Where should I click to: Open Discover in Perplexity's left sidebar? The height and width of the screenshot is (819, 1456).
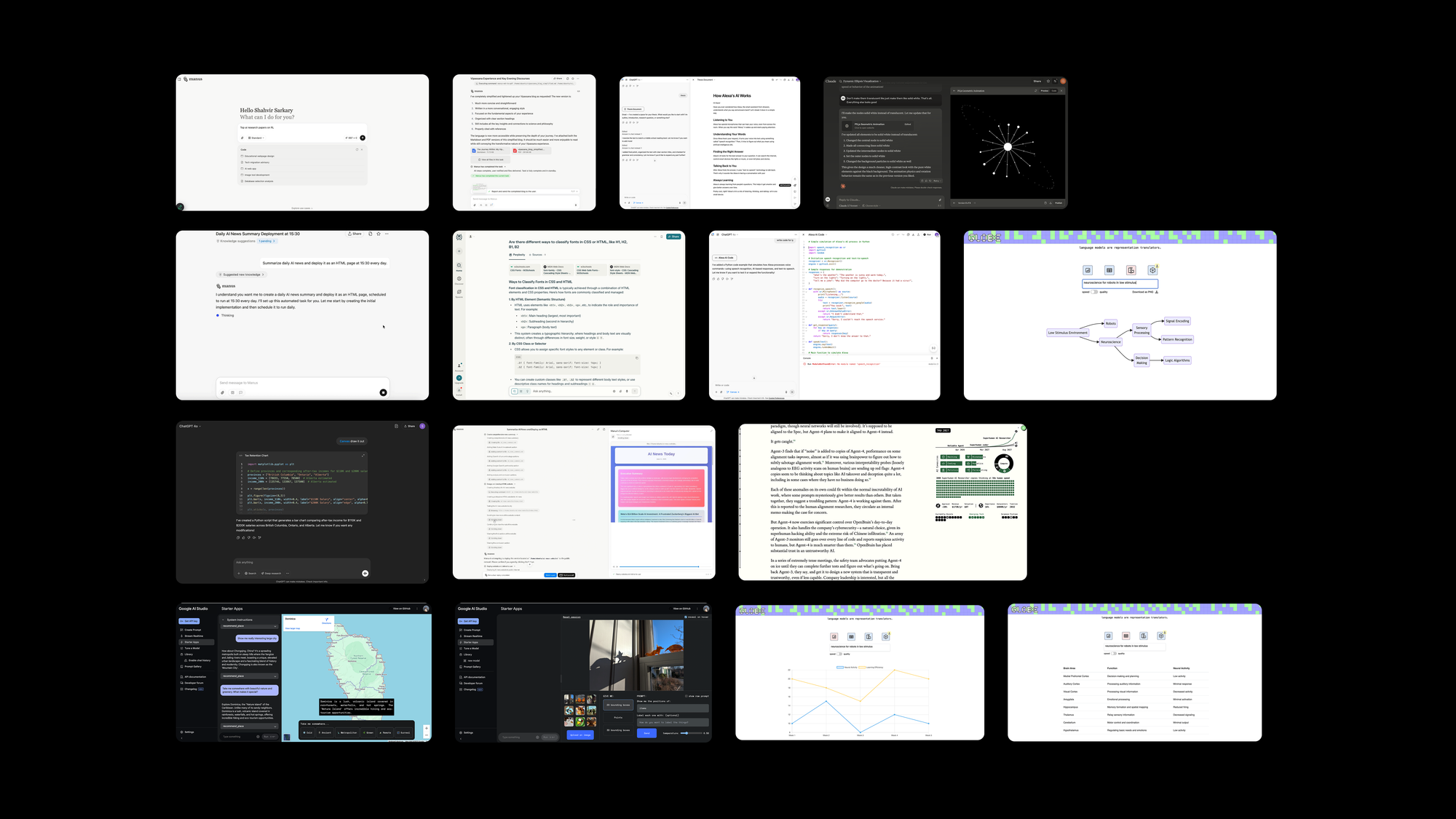tap(459, 280)
